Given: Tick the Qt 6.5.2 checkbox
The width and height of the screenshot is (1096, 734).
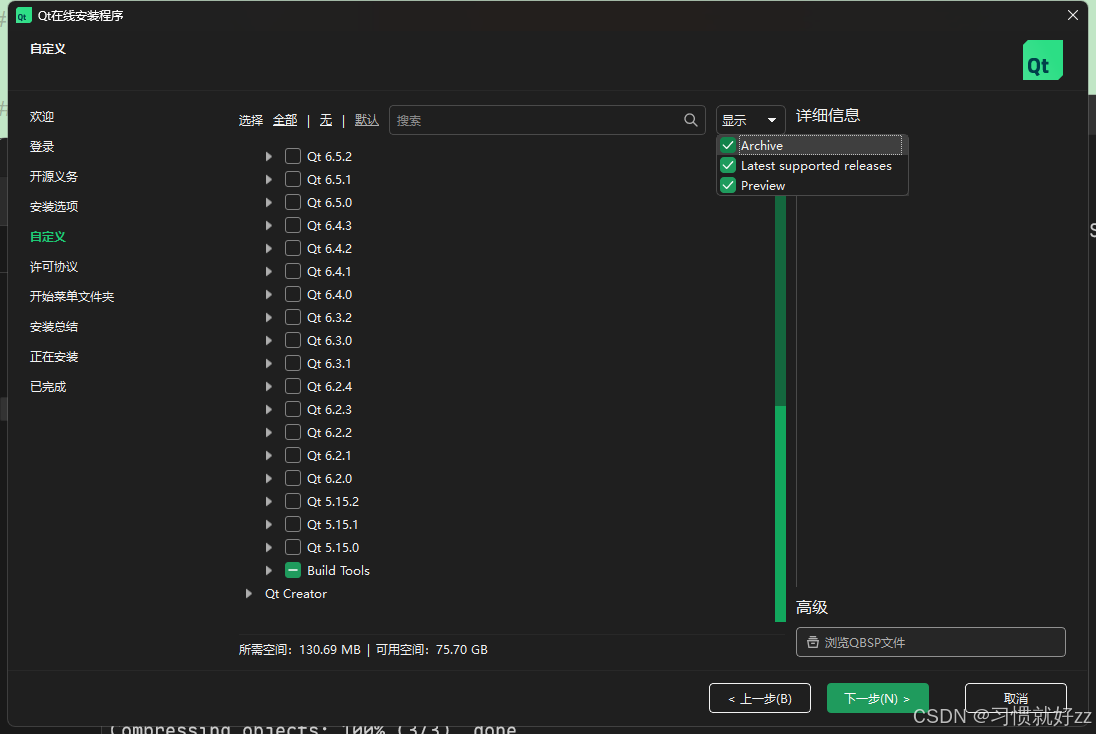Looking at the screenshot, I should point(293,156).
